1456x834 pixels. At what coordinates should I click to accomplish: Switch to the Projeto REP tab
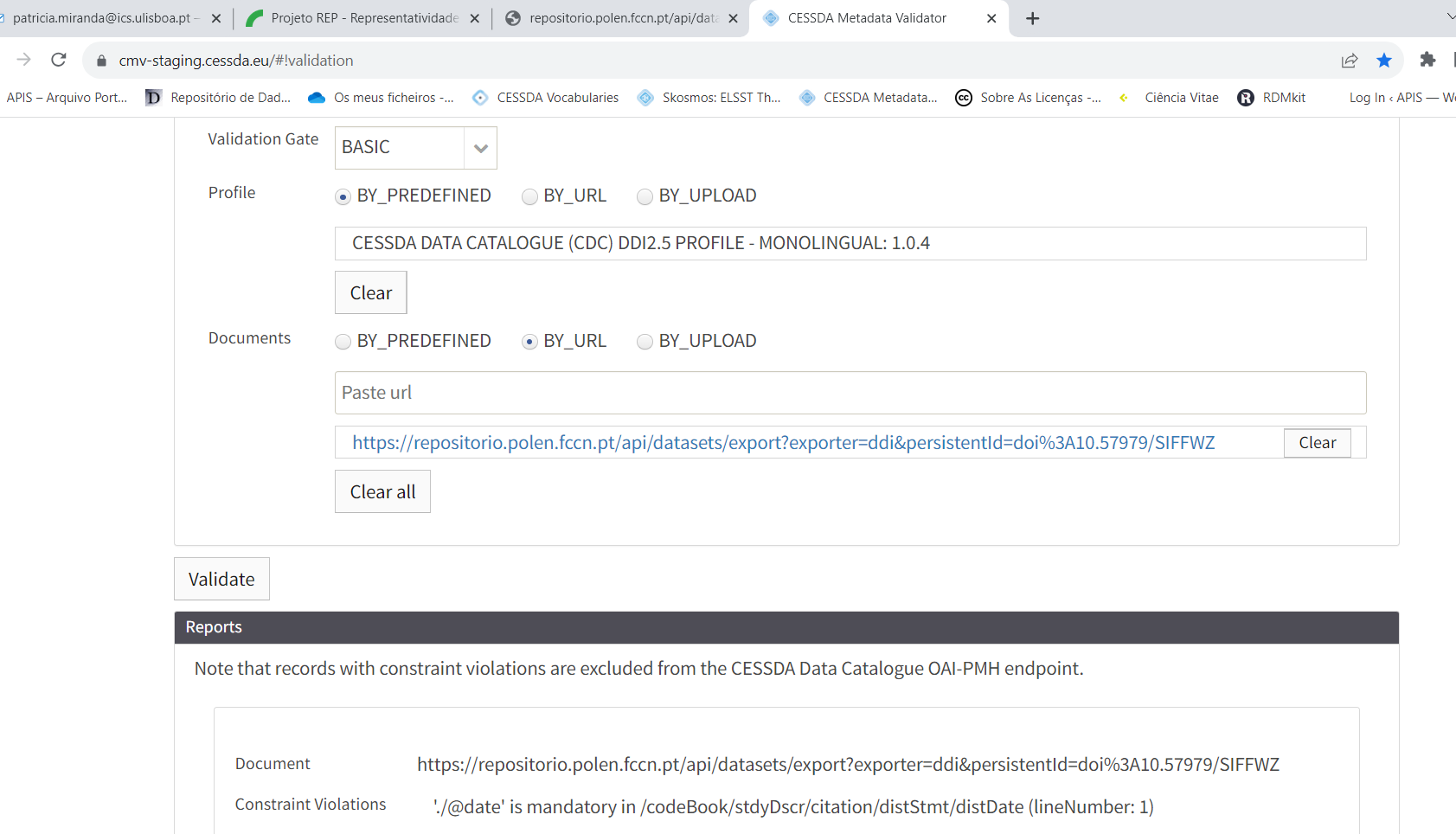[362, 18]
